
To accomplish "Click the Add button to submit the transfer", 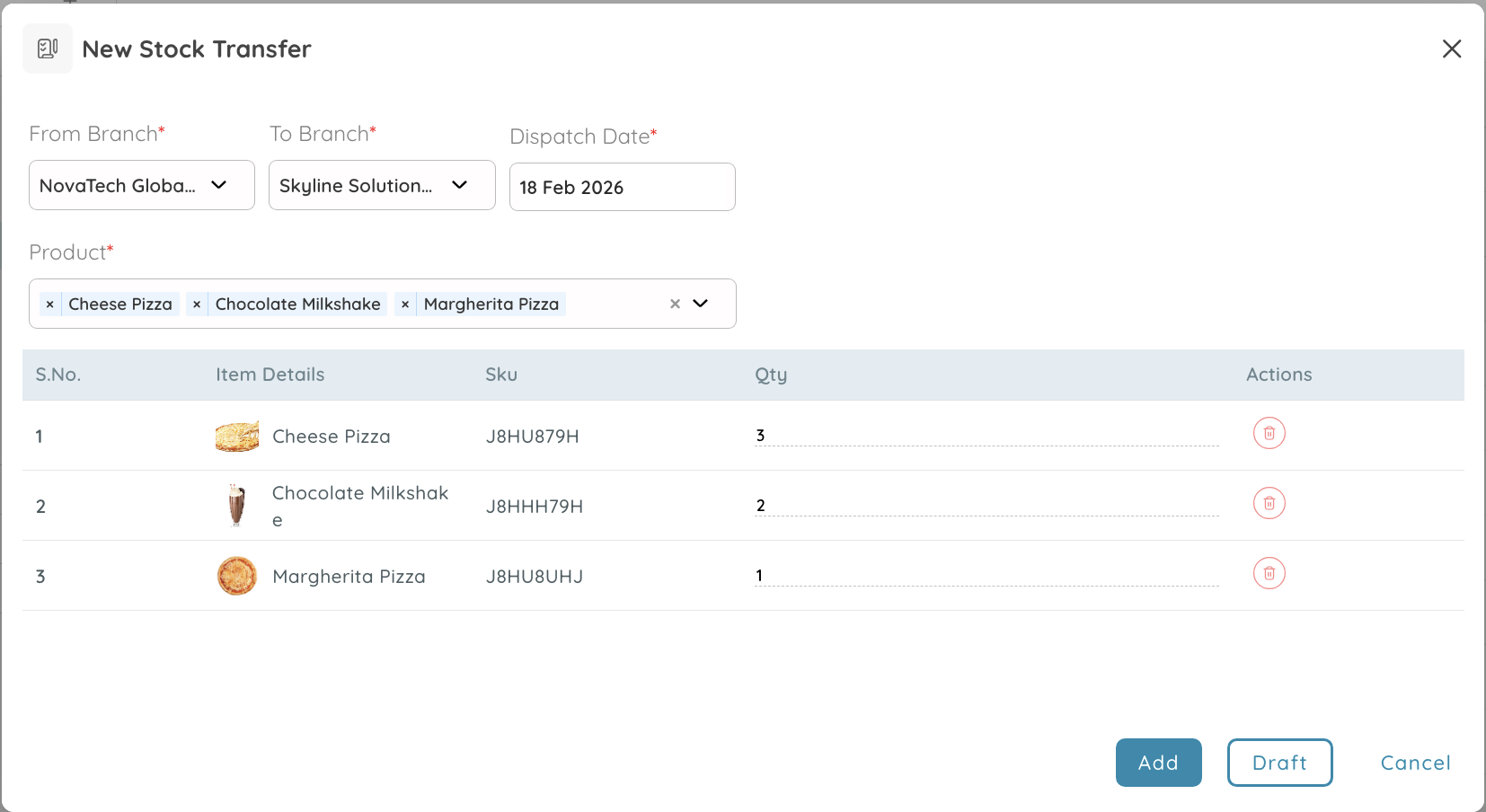I will click(x=1158, y=763).
